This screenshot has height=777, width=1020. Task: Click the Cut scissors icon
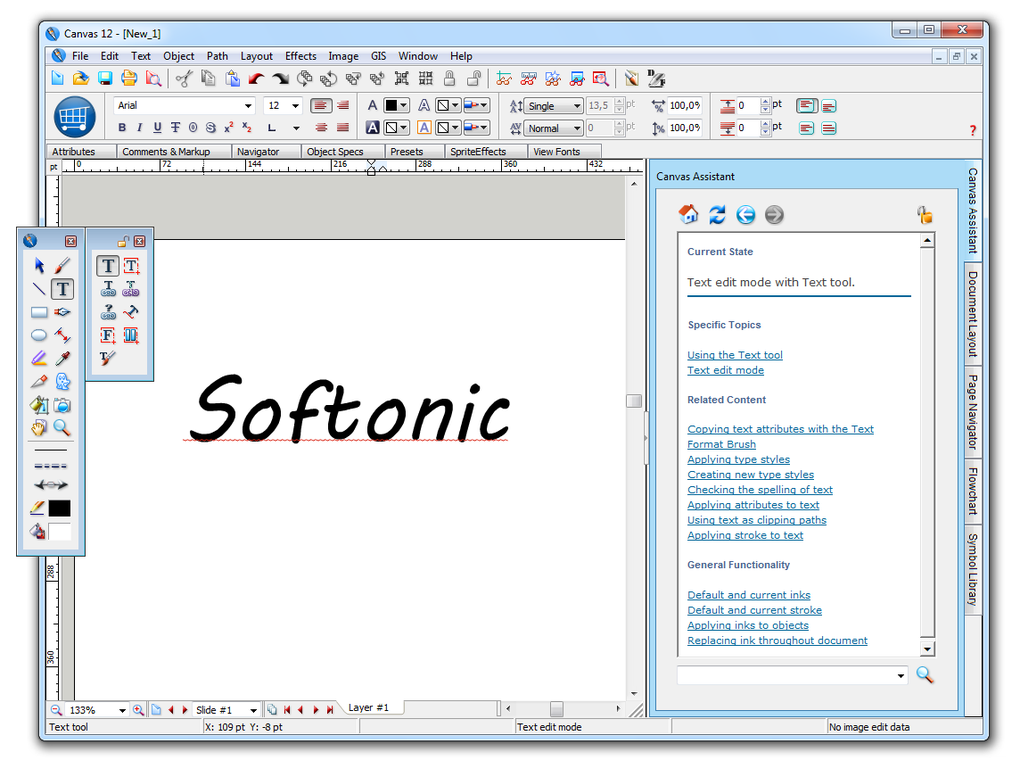[x=184, y=79]
